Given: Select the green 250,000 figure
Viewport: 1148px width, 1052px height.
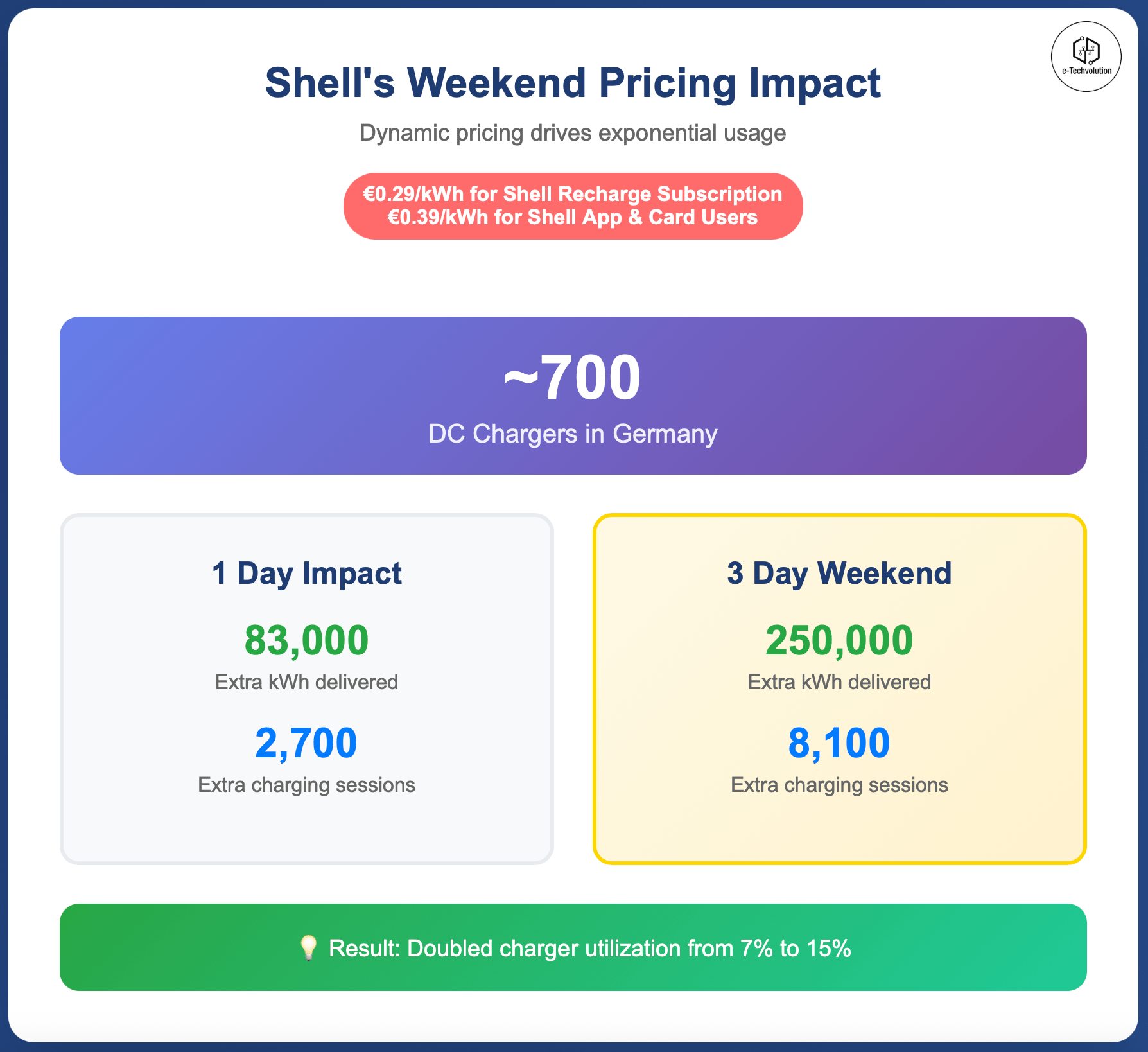Looking at the screenshot, I should [839, 640].
